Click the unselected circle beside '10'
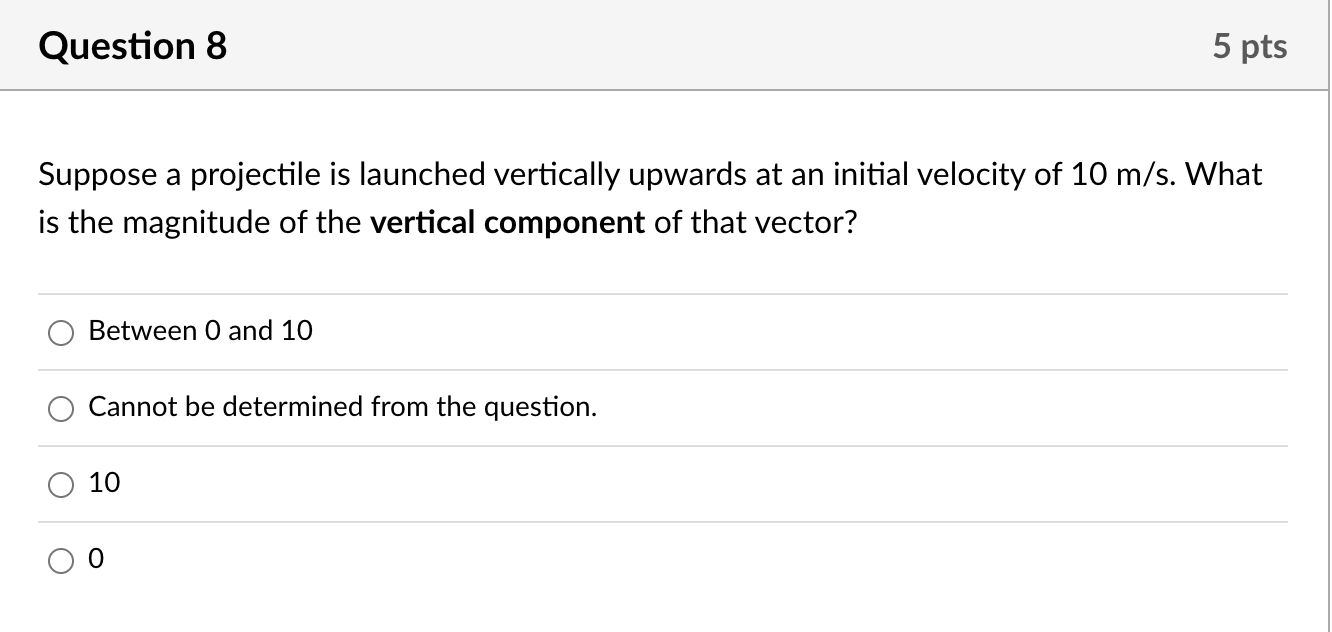Viewport: 1332px width, 632px height. point(61,485)
